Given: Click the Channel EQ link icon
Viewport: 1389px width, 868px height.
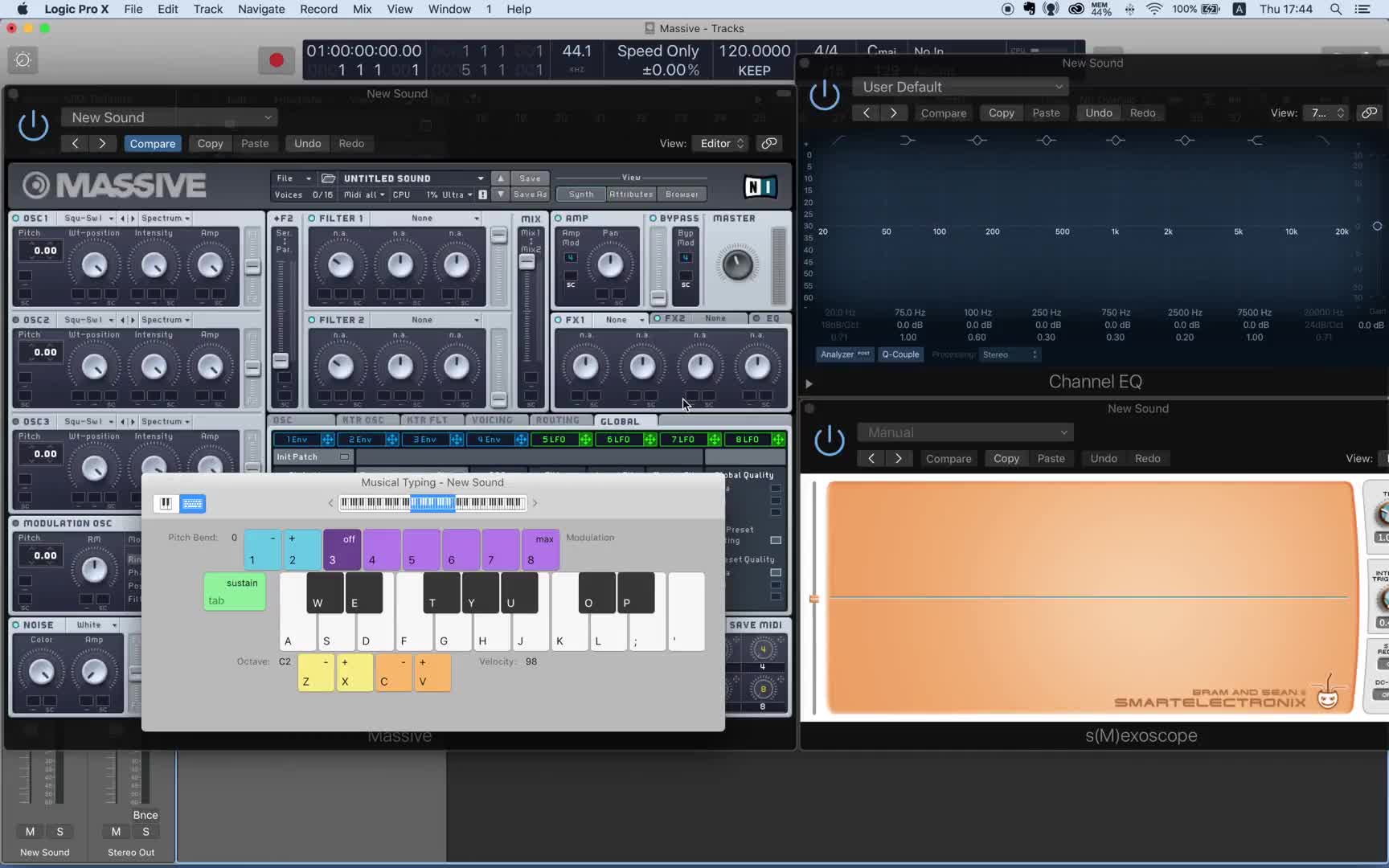Looking at the screenshot, I should click(1368, 113).
